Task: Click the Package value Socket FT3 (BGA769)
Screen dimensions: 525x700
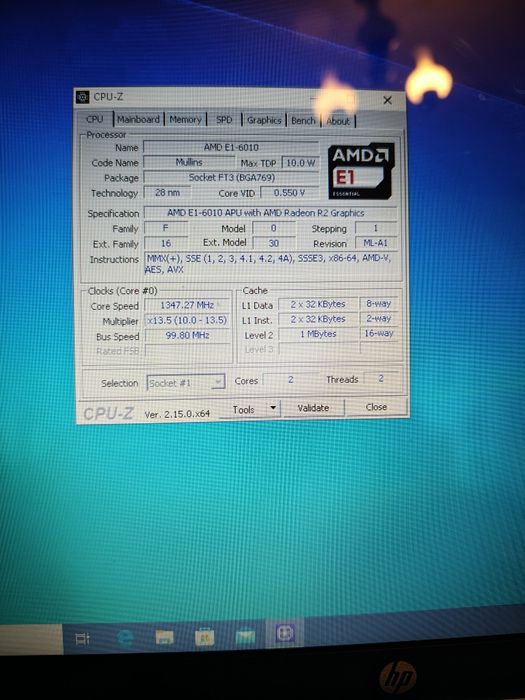Action: click(231, 177)
